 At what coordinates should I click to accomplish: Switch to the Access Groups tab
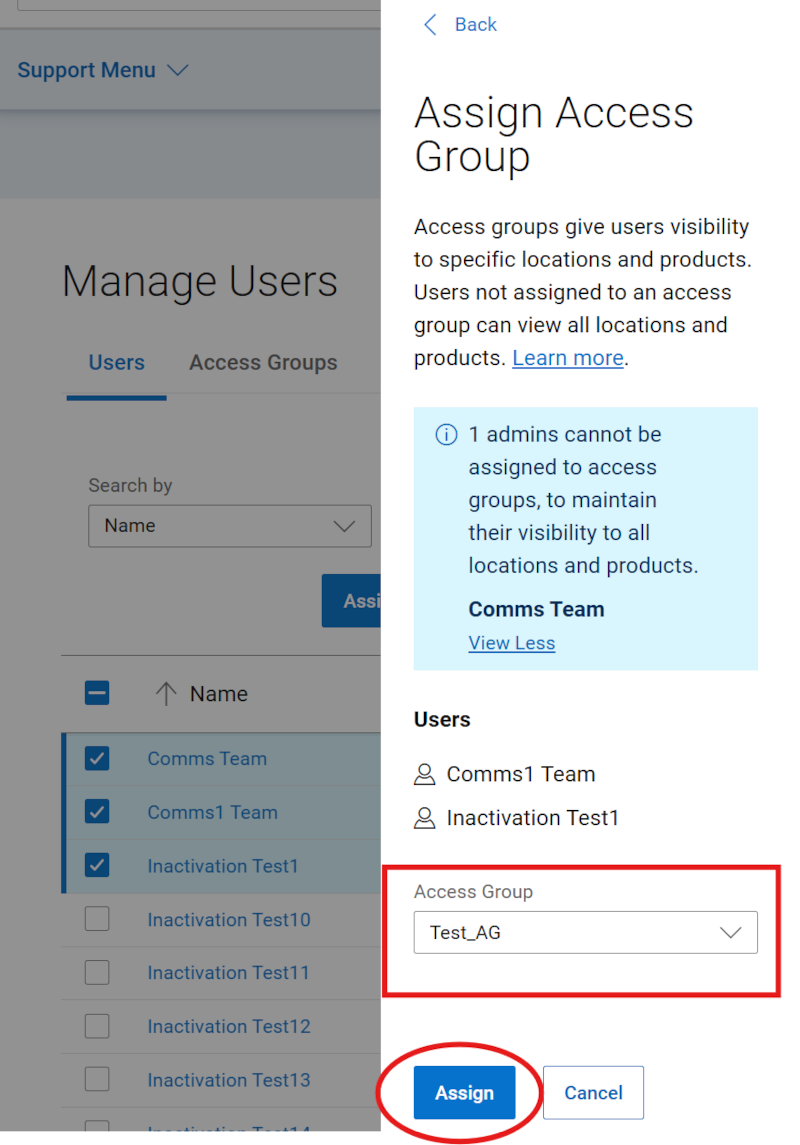[x=263, y=362]
